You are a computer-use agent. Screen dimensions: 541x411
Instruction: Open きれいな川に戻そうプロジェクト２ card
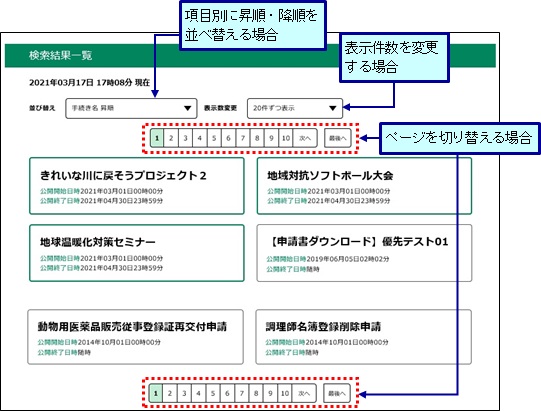[137, 186]
